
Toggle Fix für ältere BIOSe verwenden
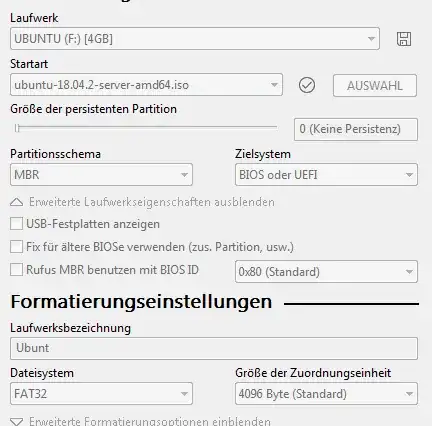pyautogui.click(x=16, y=247)
